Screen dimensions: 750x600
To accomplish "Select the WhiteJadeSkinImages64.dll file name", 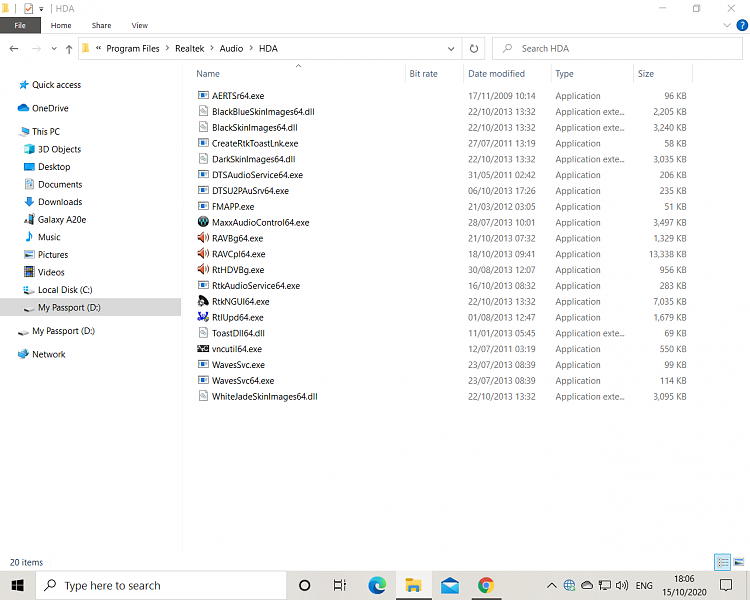I will tap(265, 396).
